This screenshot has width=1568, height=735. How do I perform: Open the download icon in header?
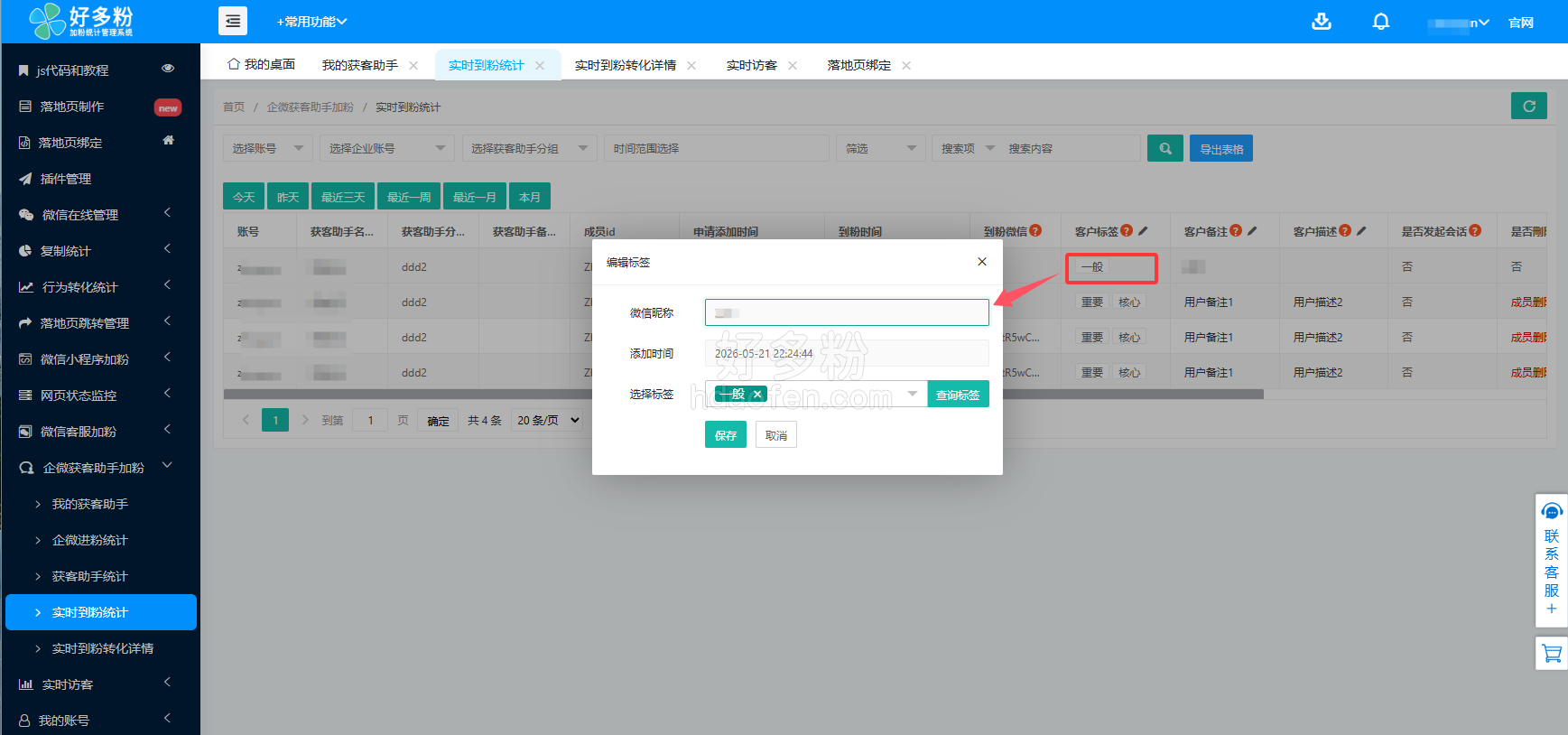pyautogui.click(x=1322, y=21)
